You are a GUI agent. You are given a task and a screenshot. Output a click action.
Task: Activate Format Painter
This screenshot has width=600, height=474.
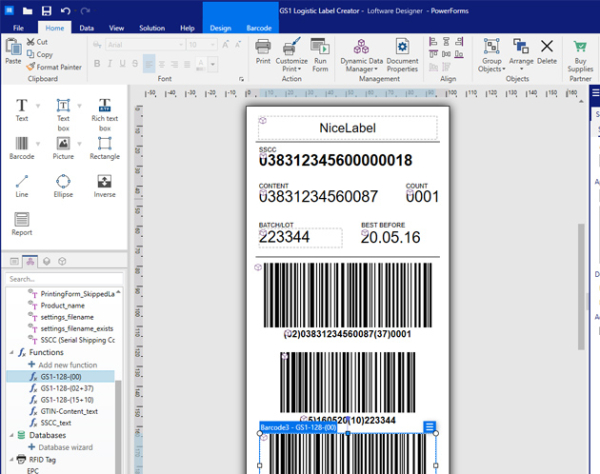click(x=54, y=67)
